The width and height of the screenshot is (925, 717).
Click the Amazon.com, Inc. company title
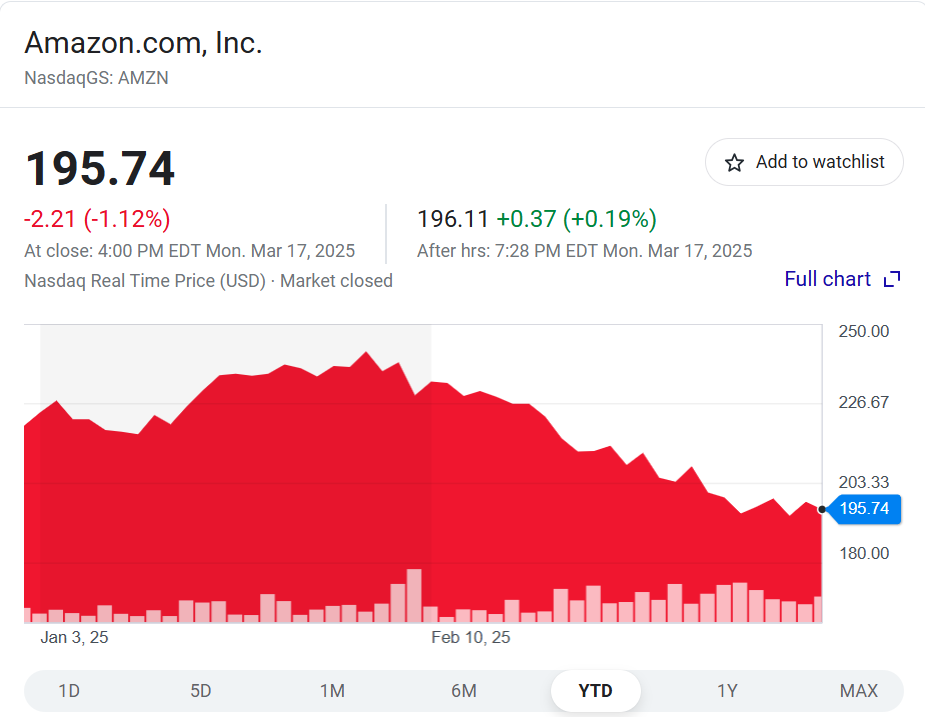pyautogui.click(x=143, y=43)
